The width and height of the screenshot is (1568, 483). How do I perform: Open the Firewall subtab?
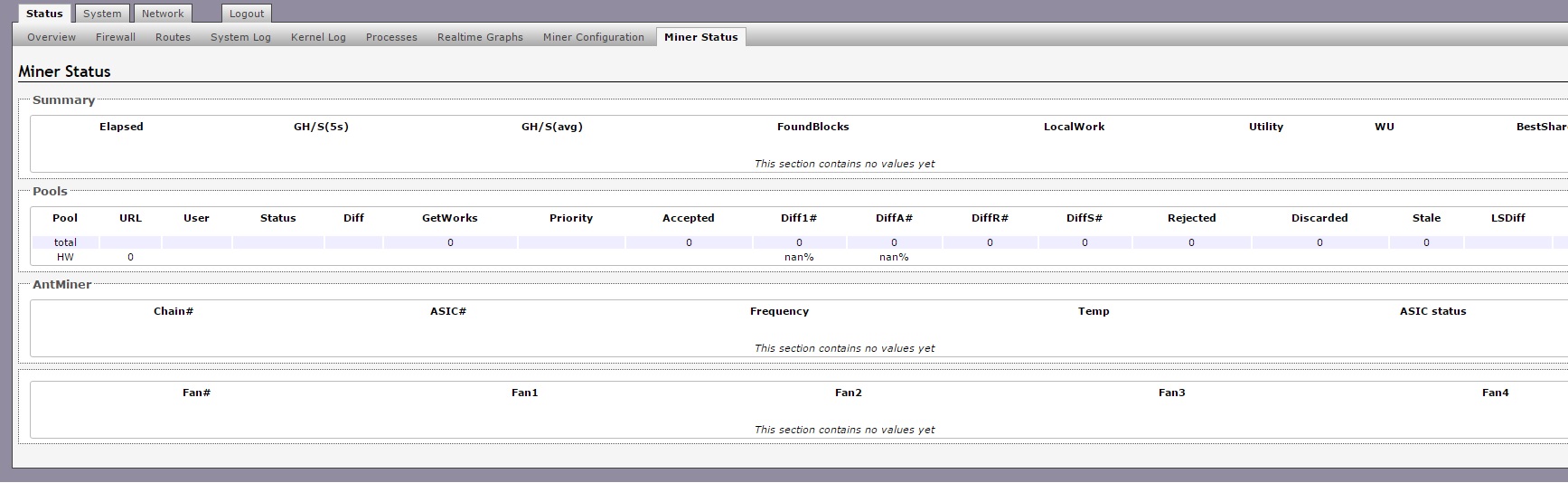point(116,37)
